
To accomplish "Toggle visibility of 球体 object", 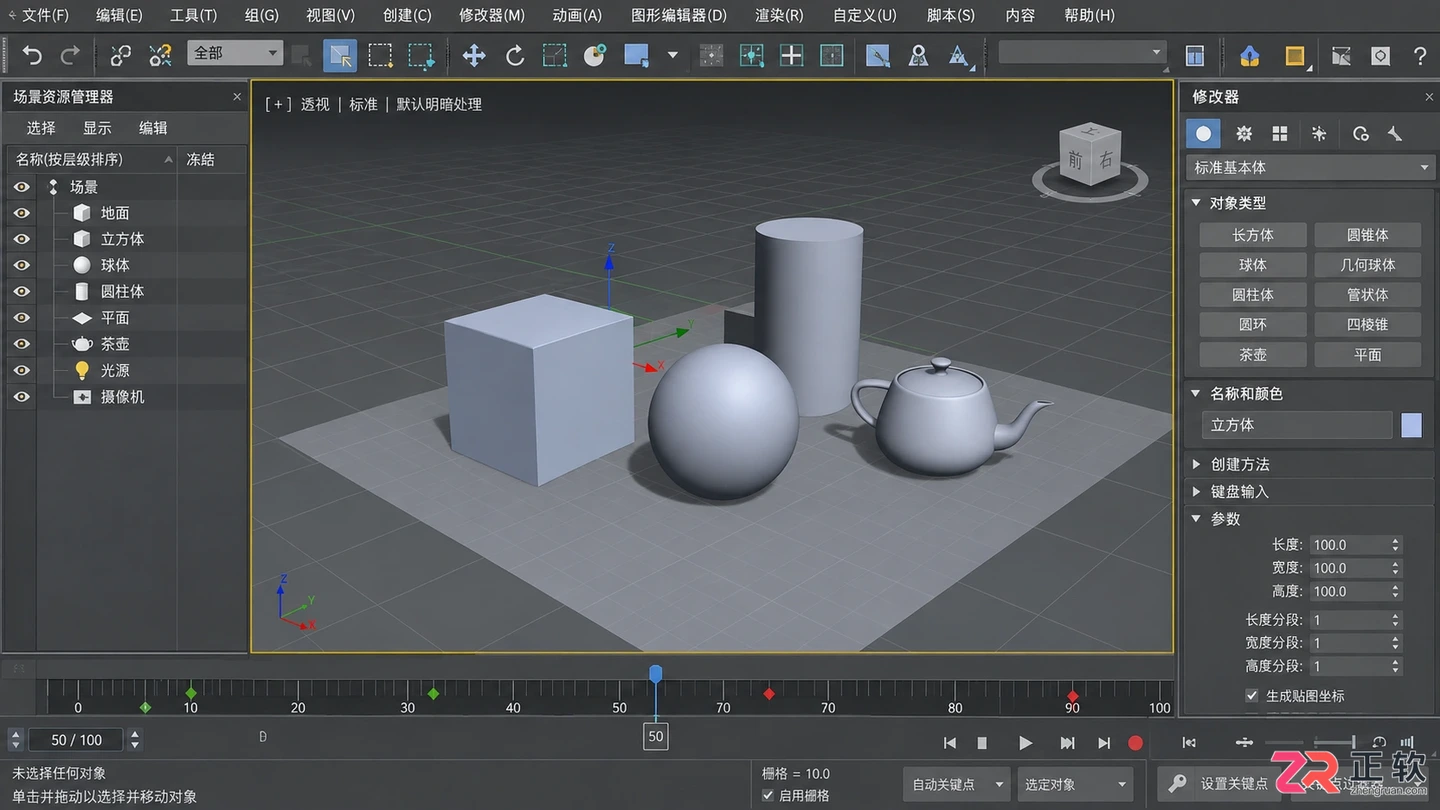I will point(21,265).
